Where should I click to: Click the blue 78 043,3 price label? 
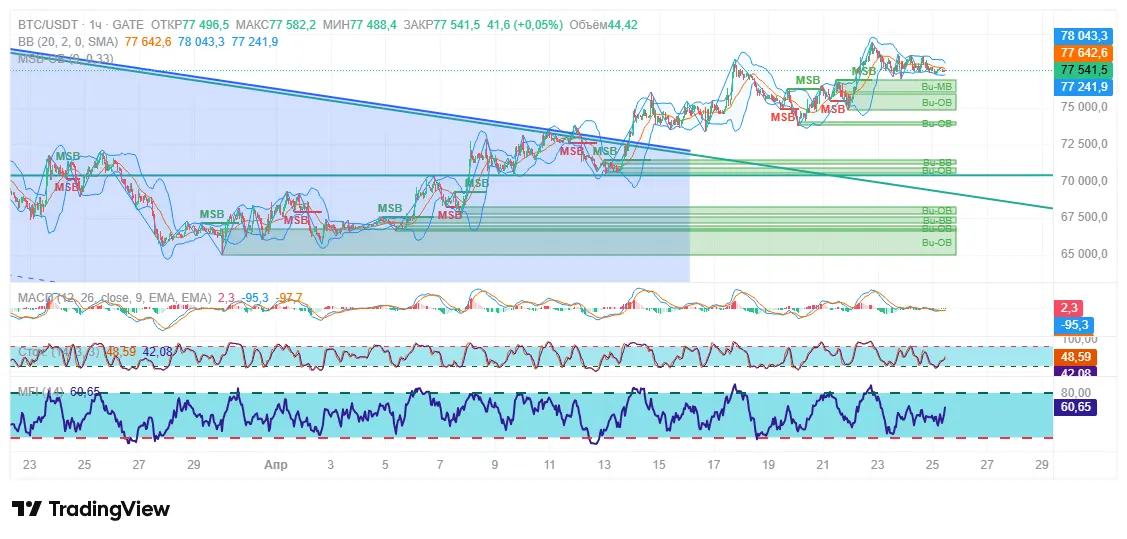tap(1083, 35)
